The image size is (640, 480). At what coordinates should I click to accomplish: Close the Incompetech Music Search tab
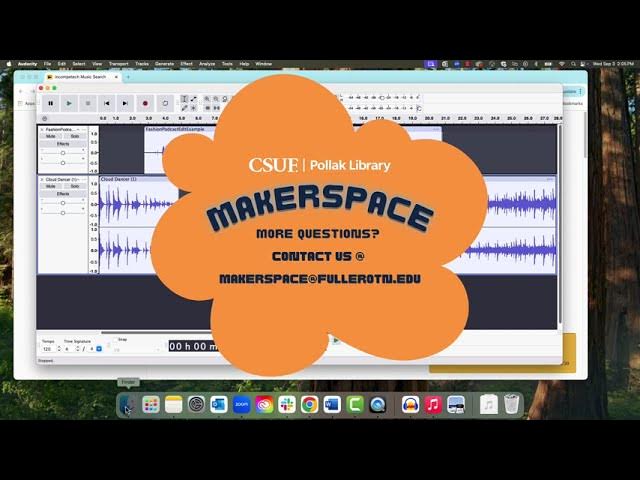tap(116, 77)
